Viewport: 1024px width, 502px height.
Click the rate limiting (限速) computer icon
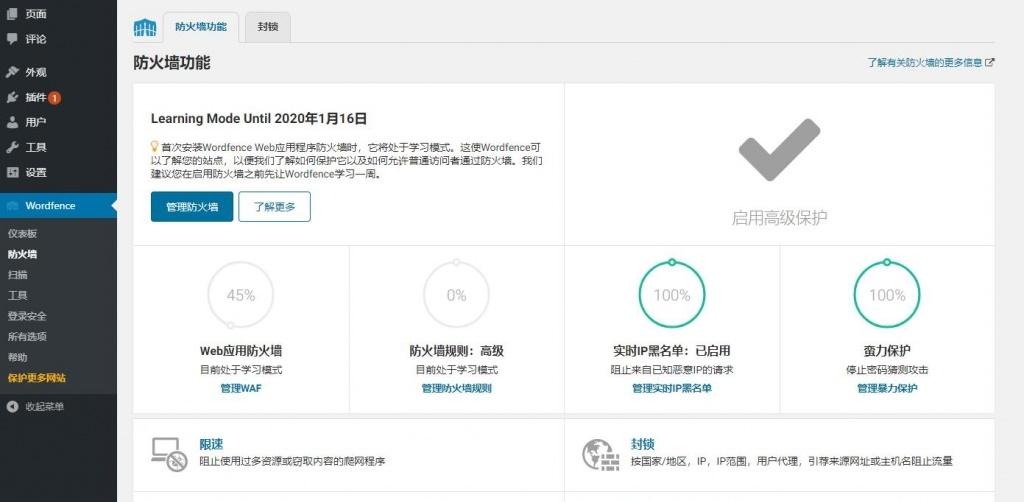(x=169, y=454)
